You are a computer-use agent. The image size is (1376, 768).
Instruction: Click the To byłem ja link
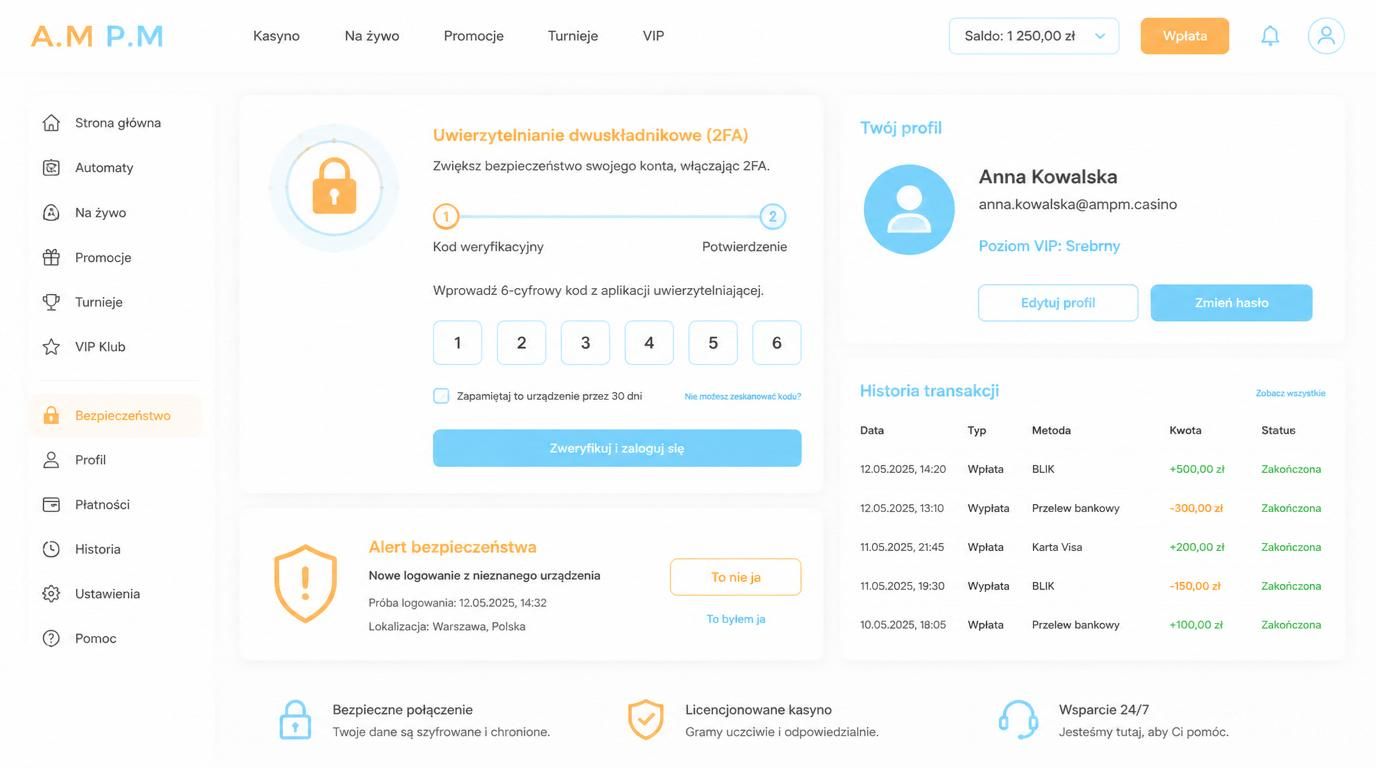tap(736, 619)
